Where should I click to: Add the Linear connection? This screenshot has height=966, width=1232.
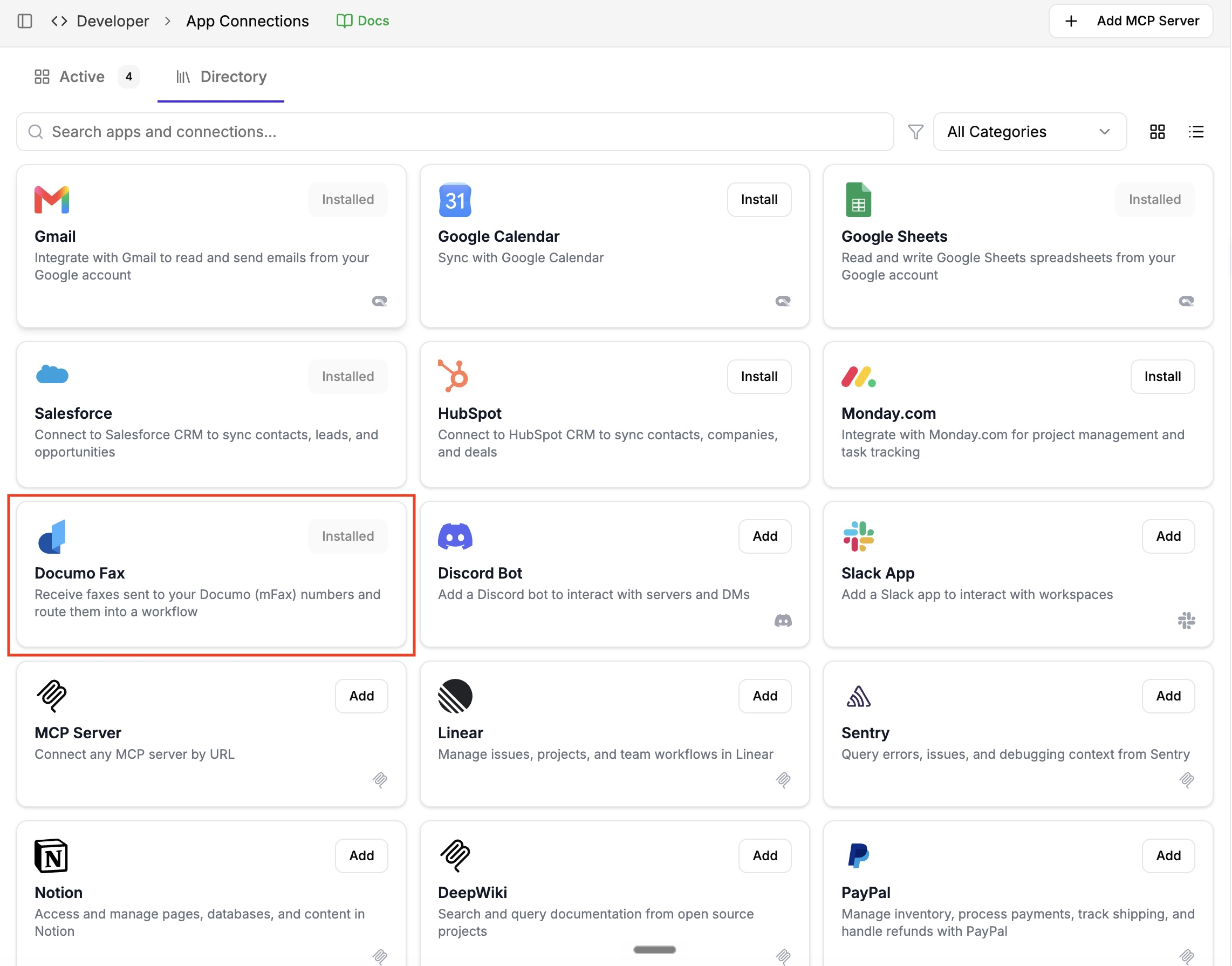(765, 696)
